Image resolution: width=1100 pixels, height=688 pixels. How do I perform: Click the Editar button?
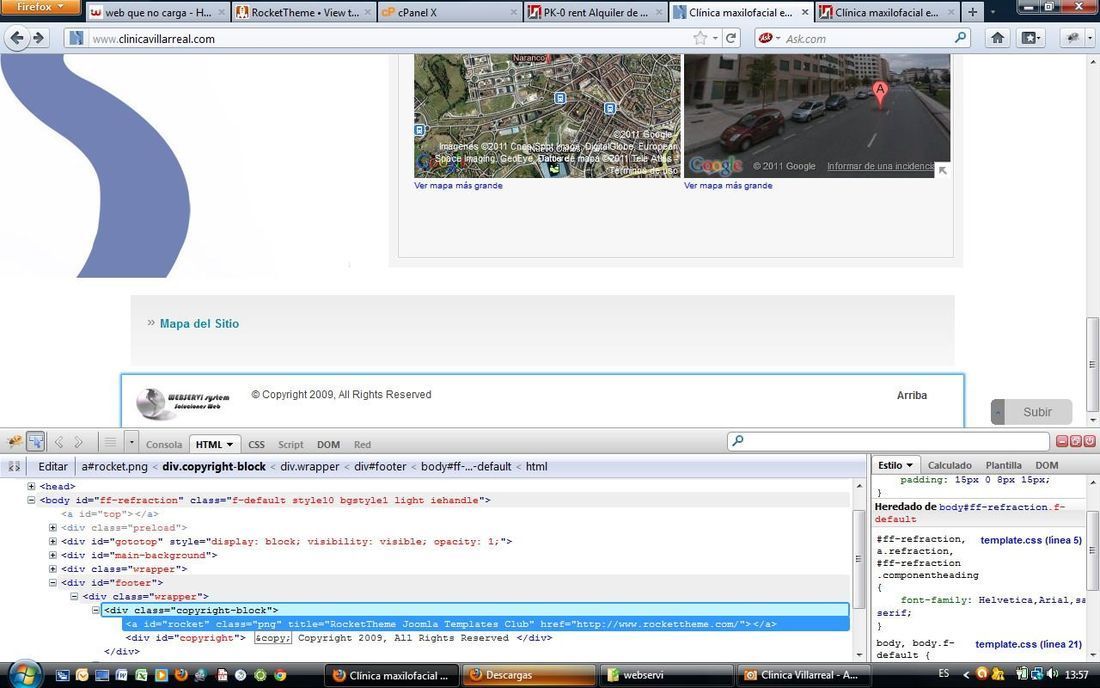tap(53, 466)
